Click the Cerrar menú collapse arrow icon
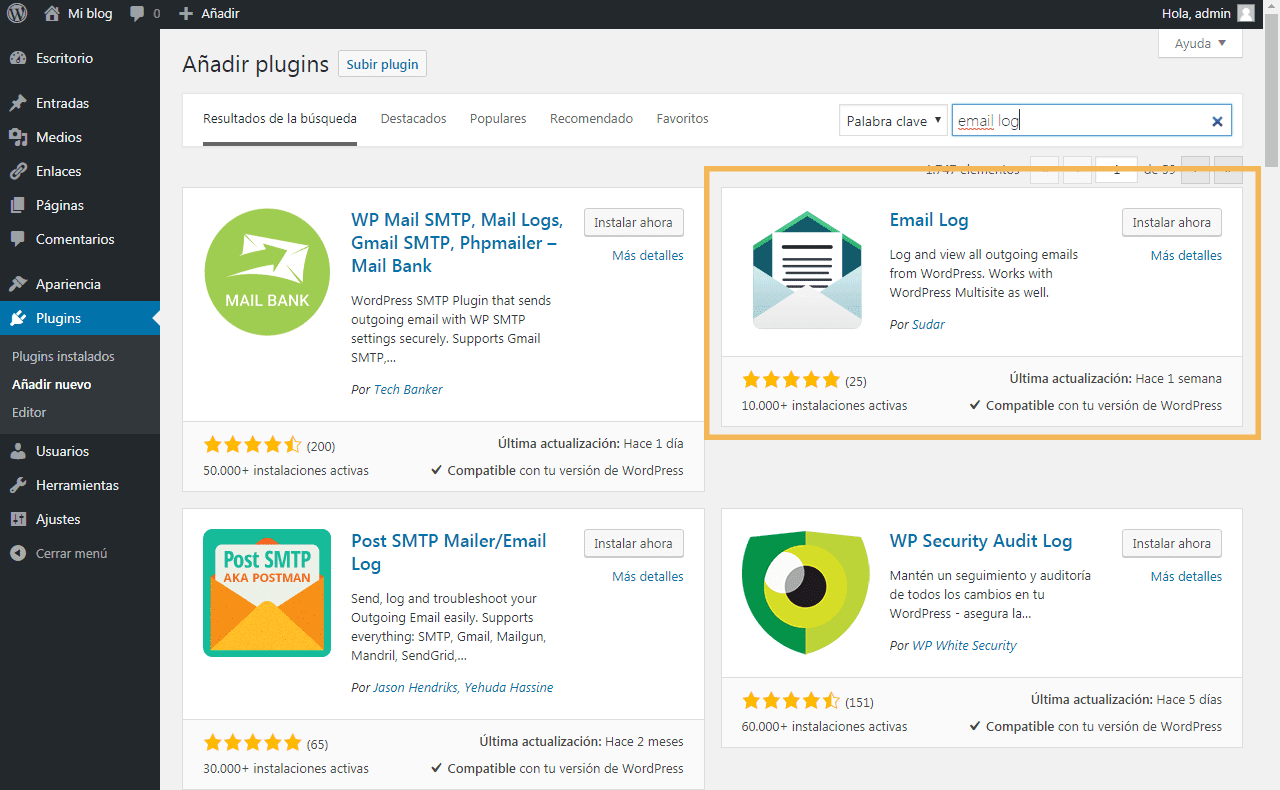Viewport: 1280px width, 790px height. [x=18, y=553]
